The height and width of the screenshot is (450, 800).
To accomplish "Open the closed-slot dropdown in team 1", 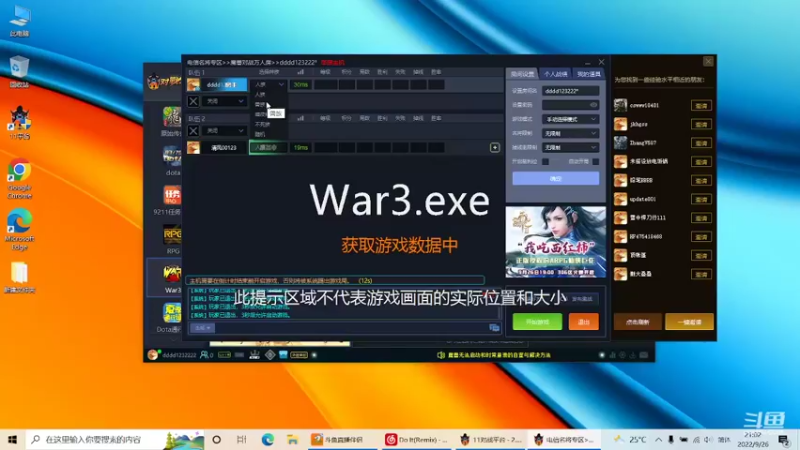I will (x=225, y=101).
